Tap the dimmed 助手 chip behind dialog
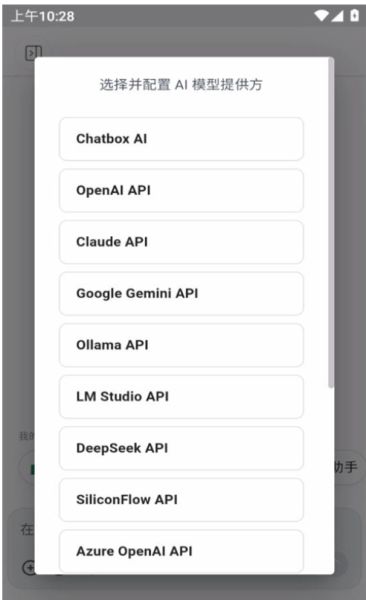Image resolution: width=366 pixels, height=600 pixels. 346,467
